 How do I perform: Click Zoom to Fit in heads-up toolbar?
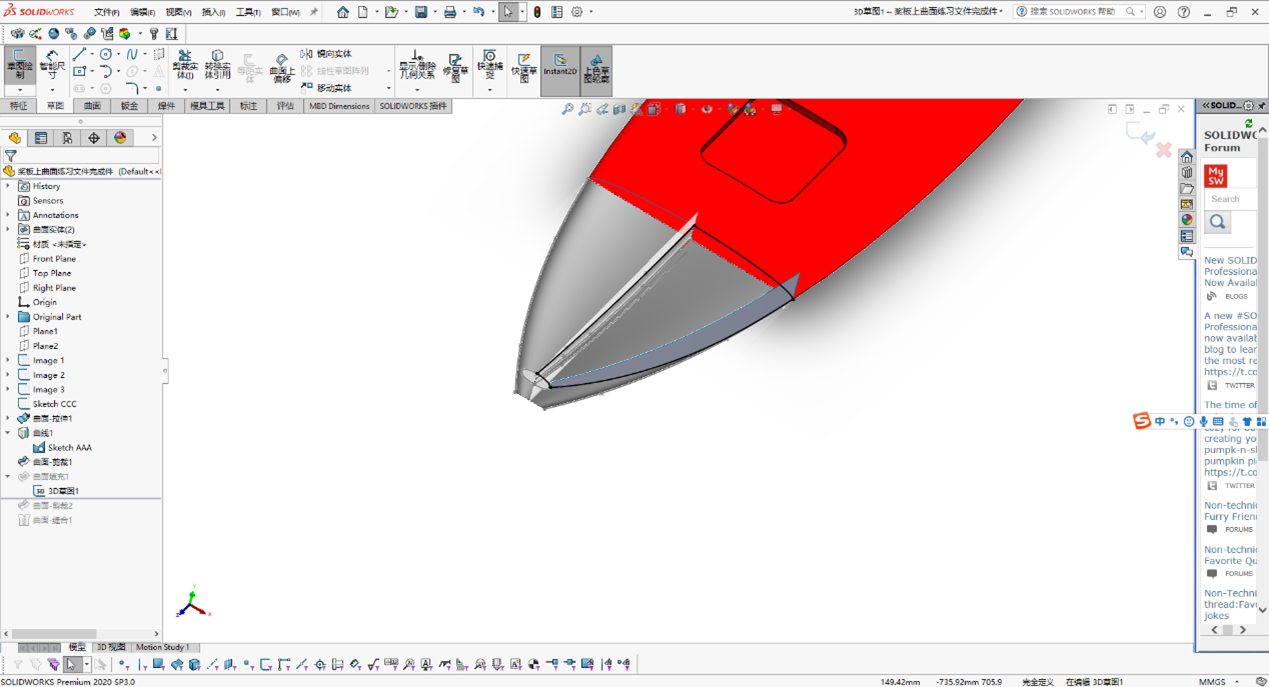pos(567,107)
